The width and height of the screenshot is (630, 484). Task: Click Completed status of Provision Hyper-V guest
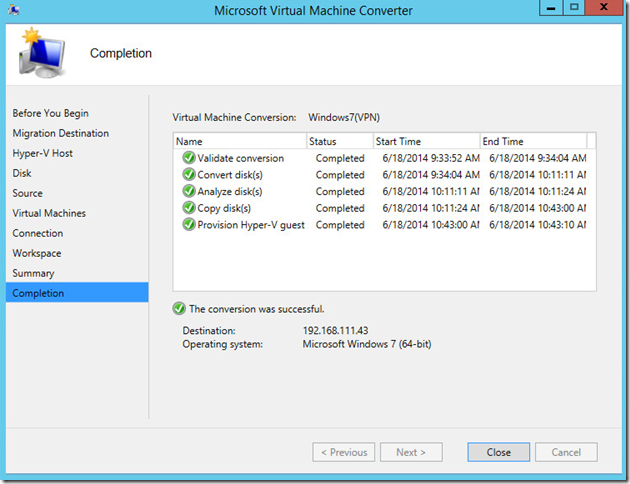click(340, 225)
